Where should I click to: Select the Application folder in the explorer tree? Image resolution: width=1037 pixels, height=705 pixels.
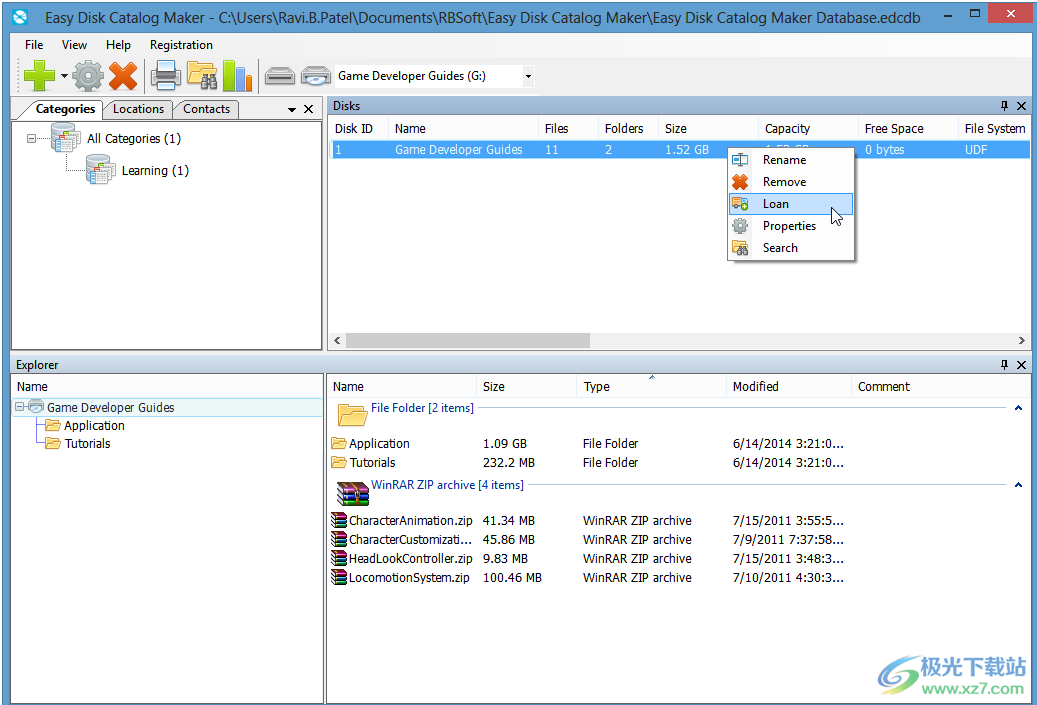[x=94, y=425]
